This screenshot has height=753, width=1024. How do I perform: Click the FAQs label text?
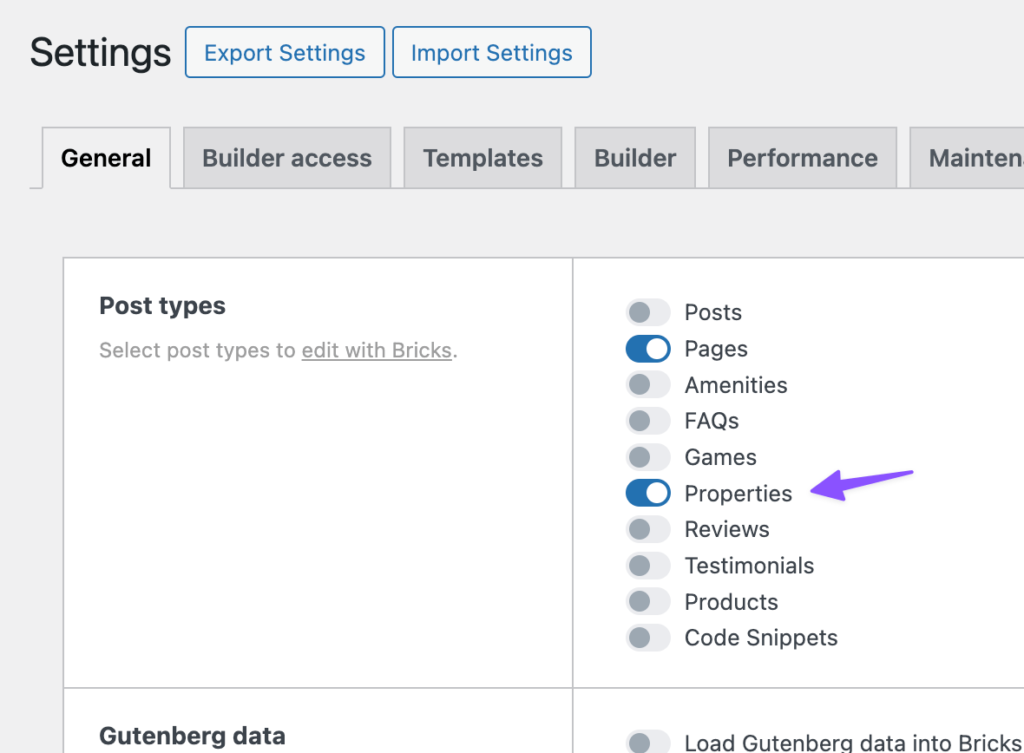pyautogui.click(x=712, y=421)
